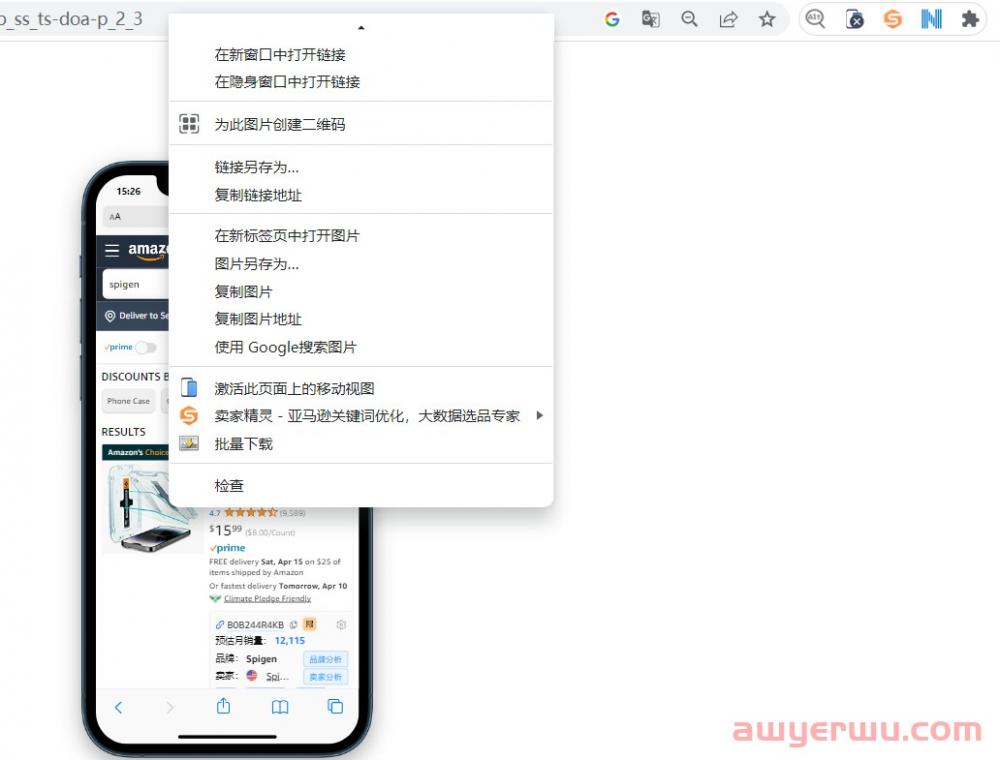Click the Google icon in address bar

coord(612,19)
